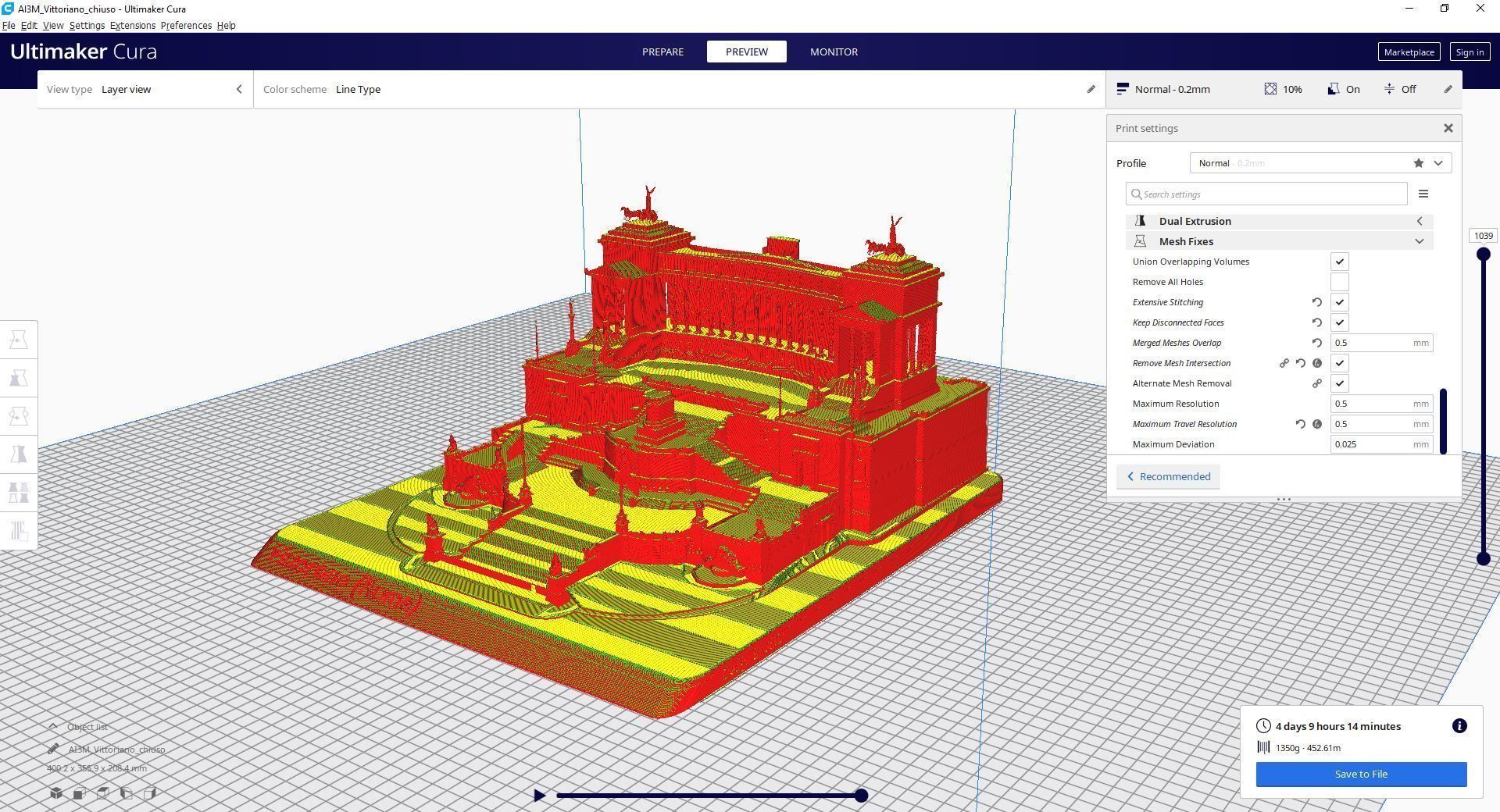Image resolution: width=1500 pixels, height=812 pixels.
Task: Click the Search settings field
Action: [1266, 194]
